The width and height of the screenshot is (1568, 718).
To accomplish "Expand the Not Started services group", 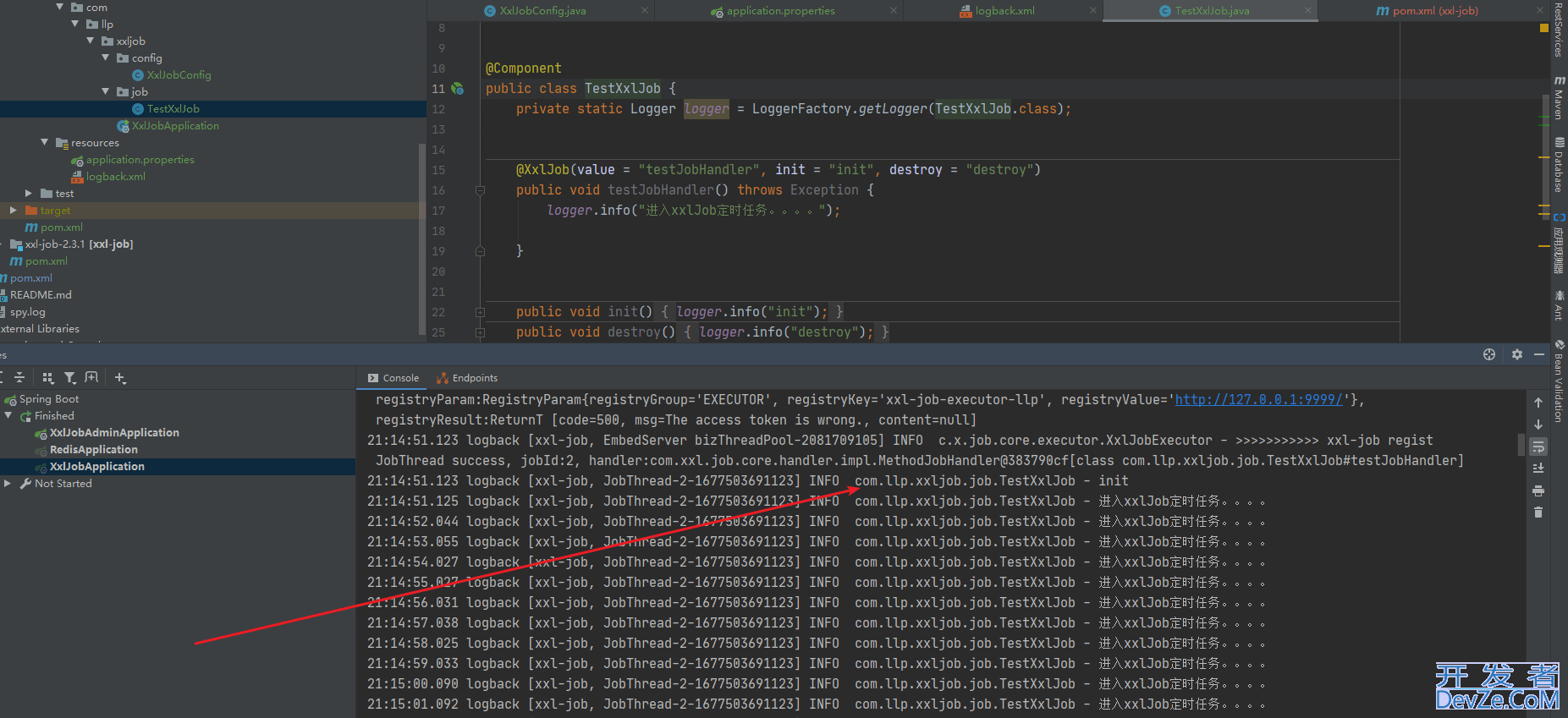I will [x=8, y=483].
